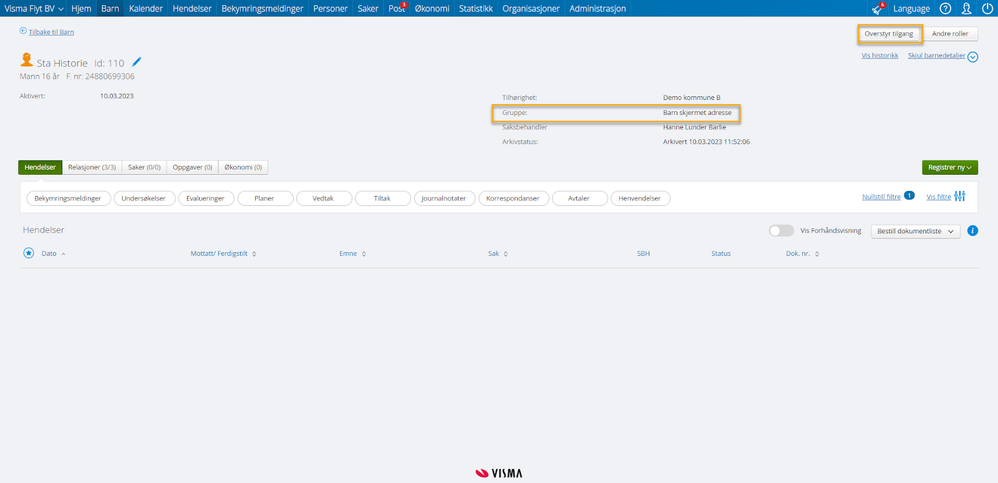Screen dimensions: 998x483
Task: Switch to the Økonomi (0) tab
Action: click(x=243, y=167)
